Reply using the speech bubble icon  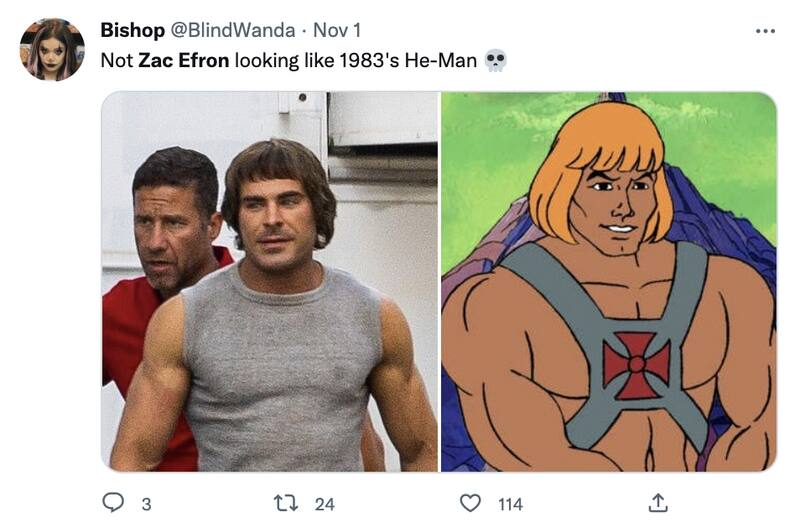pos(113,504)
